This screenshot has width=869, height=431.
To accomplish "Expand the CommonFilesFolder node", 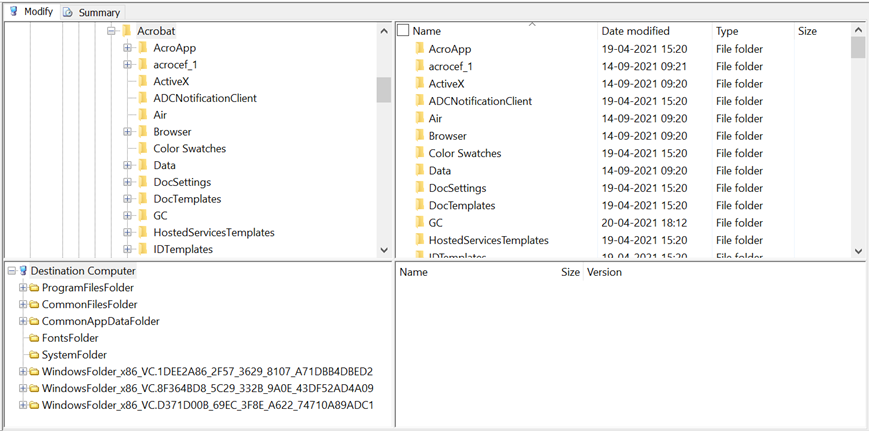I will click(x=23, y=304).
